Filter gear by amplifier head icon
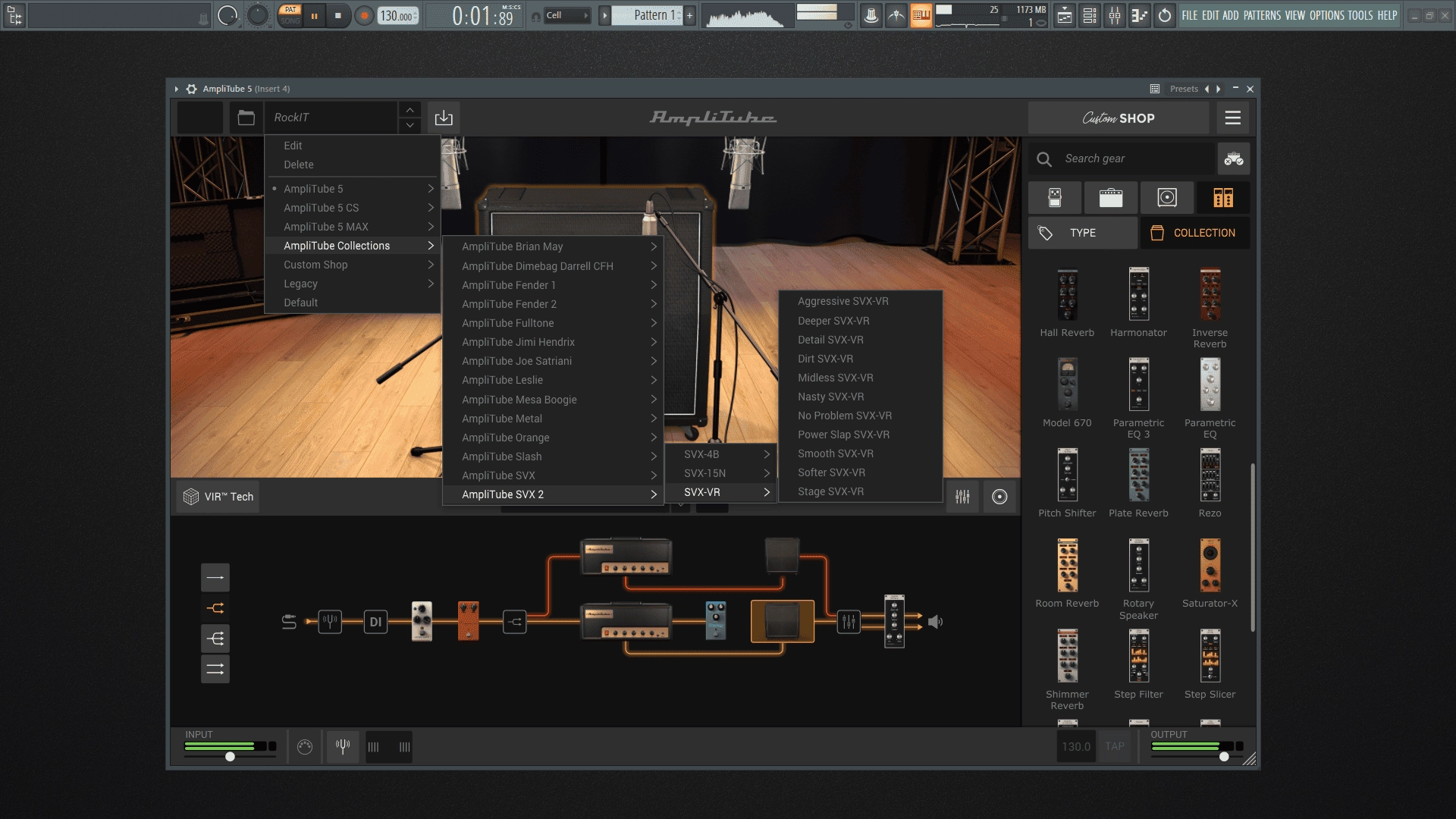Image resolution: width=1456 pixels, height=819 pixels. tap(1110, 197)
